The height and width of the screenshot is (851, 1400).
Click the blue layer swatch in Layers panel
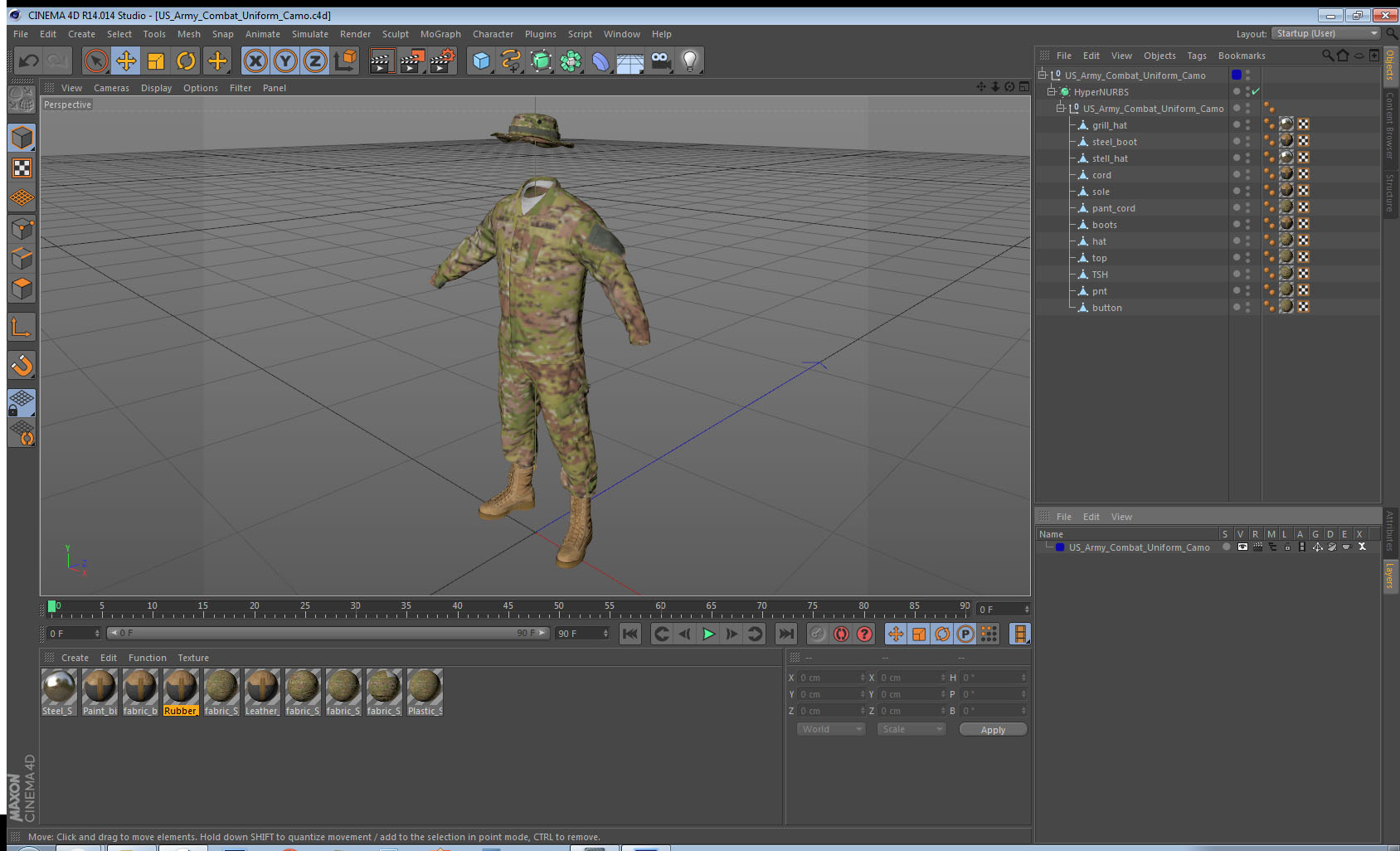click(x=1060, y=547)
